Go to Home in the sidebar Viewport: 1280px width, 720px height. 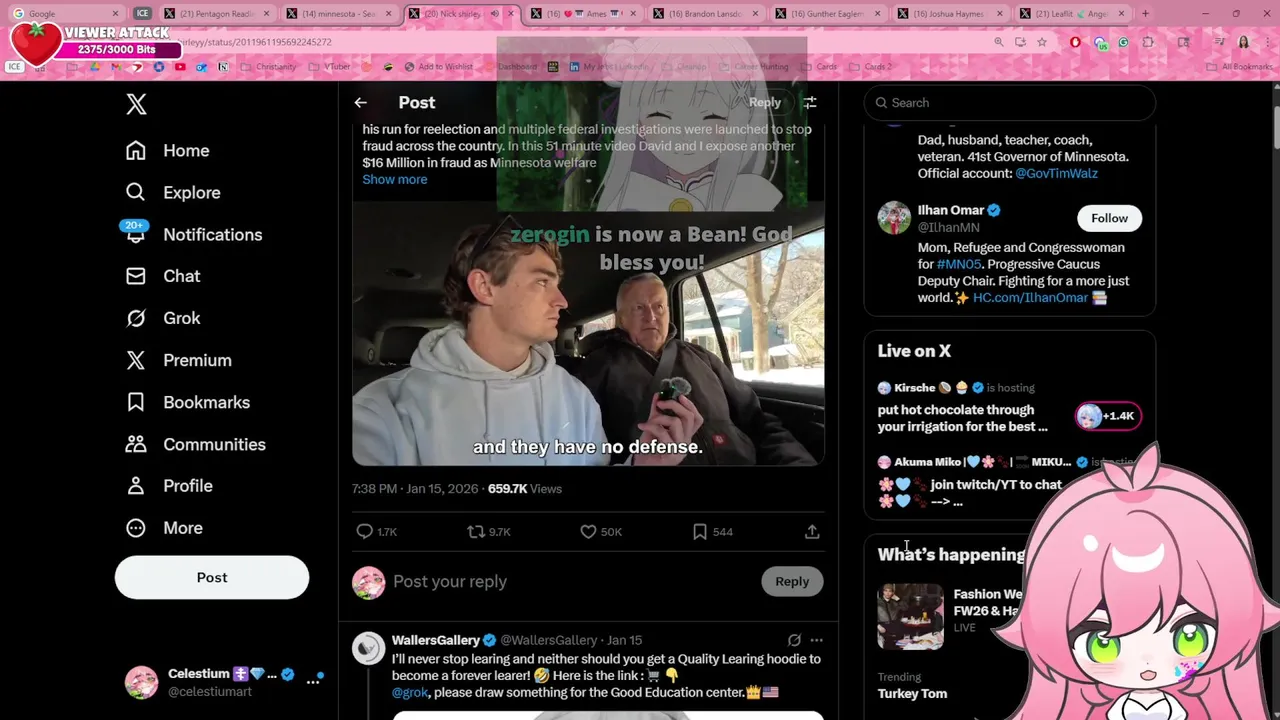(168, 151)
